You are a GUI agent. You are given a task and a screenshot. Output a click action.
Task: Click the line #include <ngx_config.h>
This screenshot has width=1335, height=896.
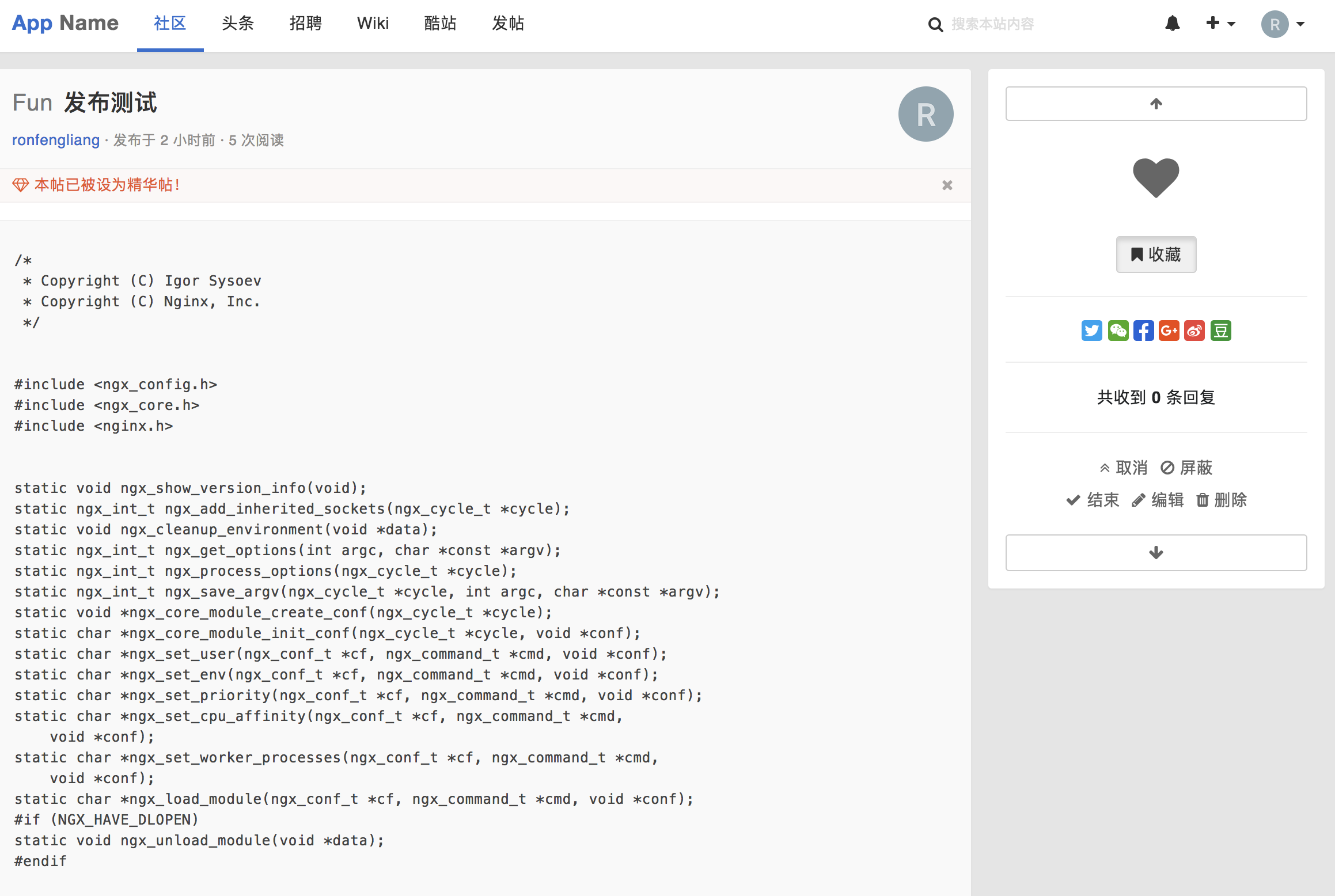(x=116, y=384)
